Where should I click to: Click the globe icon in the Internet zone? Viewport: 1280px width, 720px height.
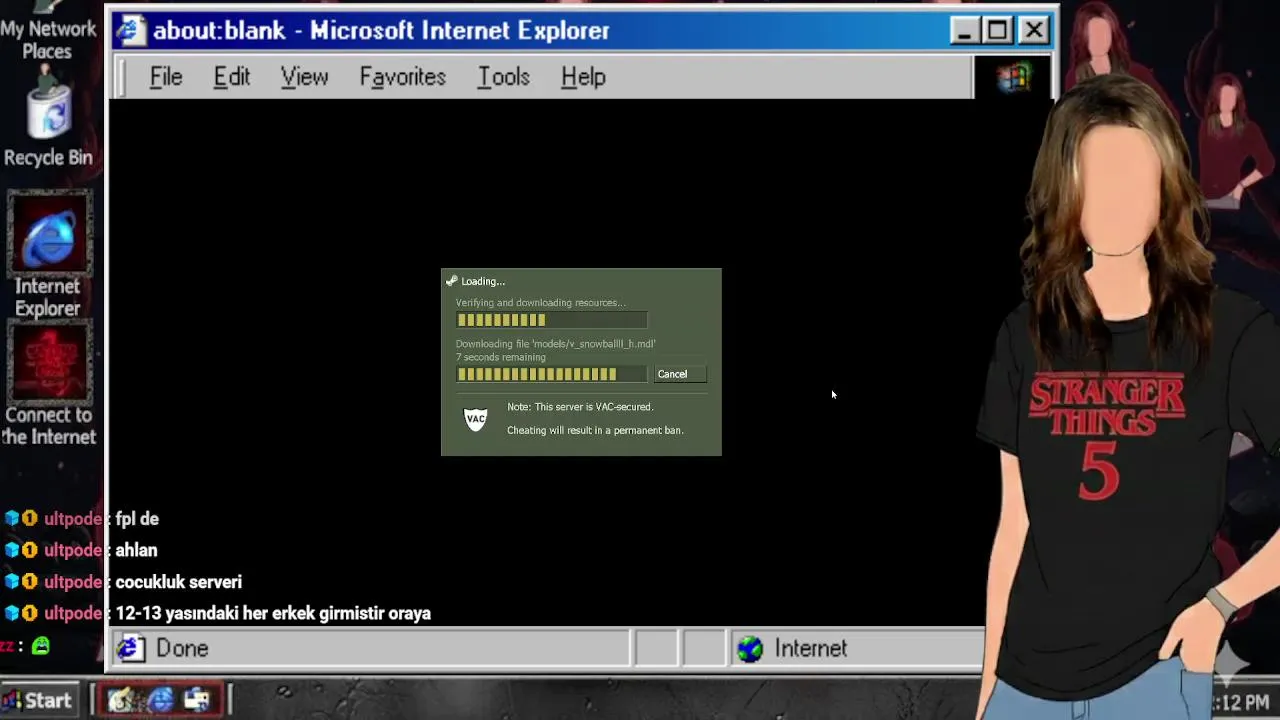click(x=750, y=649)
